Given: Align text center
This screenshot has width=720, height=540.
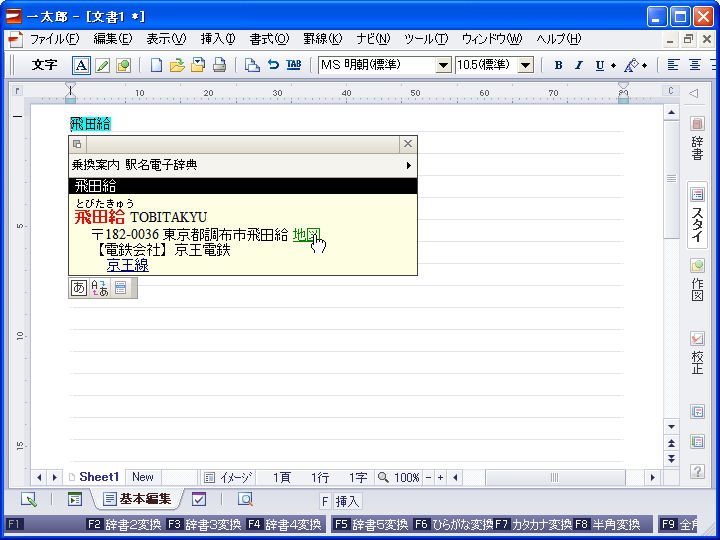Looking at the screenshot, I should [x=695, y=65].
